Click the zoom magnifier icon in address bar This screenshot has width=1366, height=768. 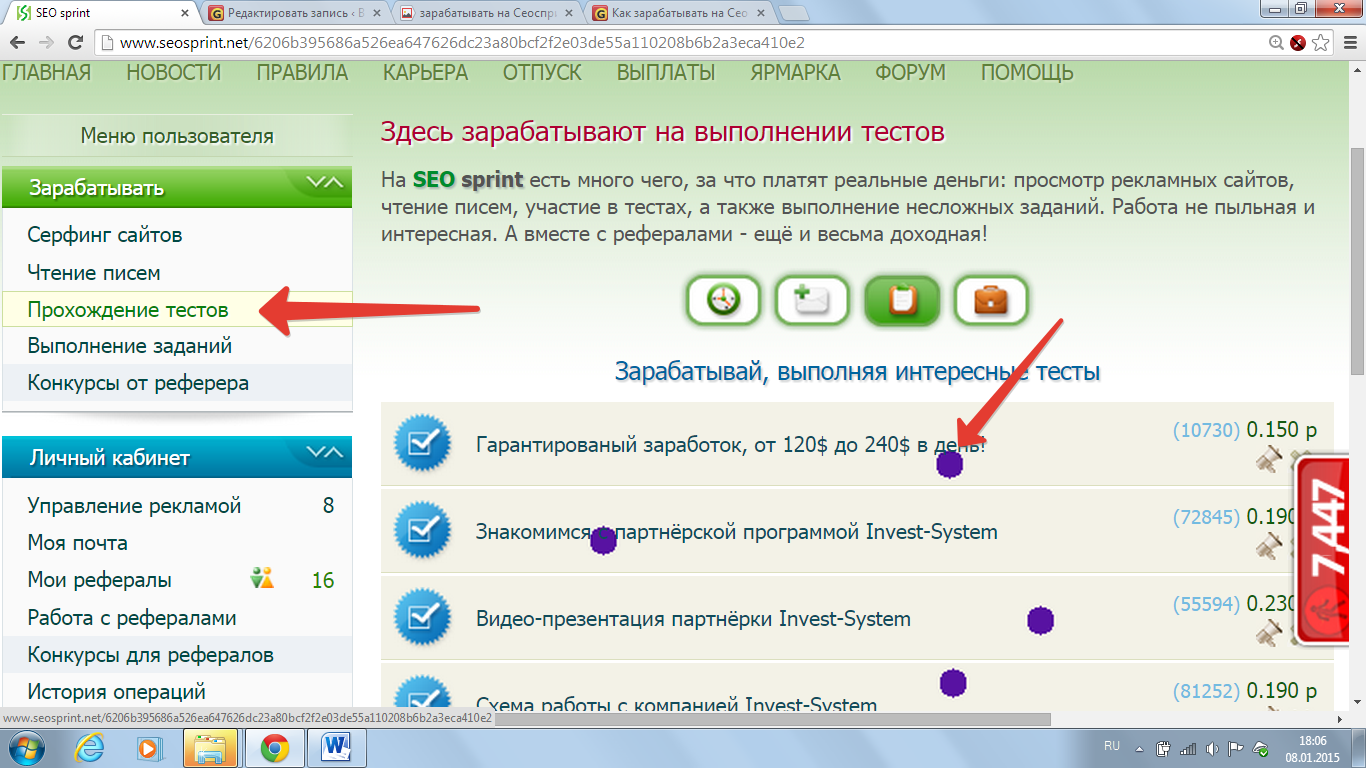click(1276, 43)
